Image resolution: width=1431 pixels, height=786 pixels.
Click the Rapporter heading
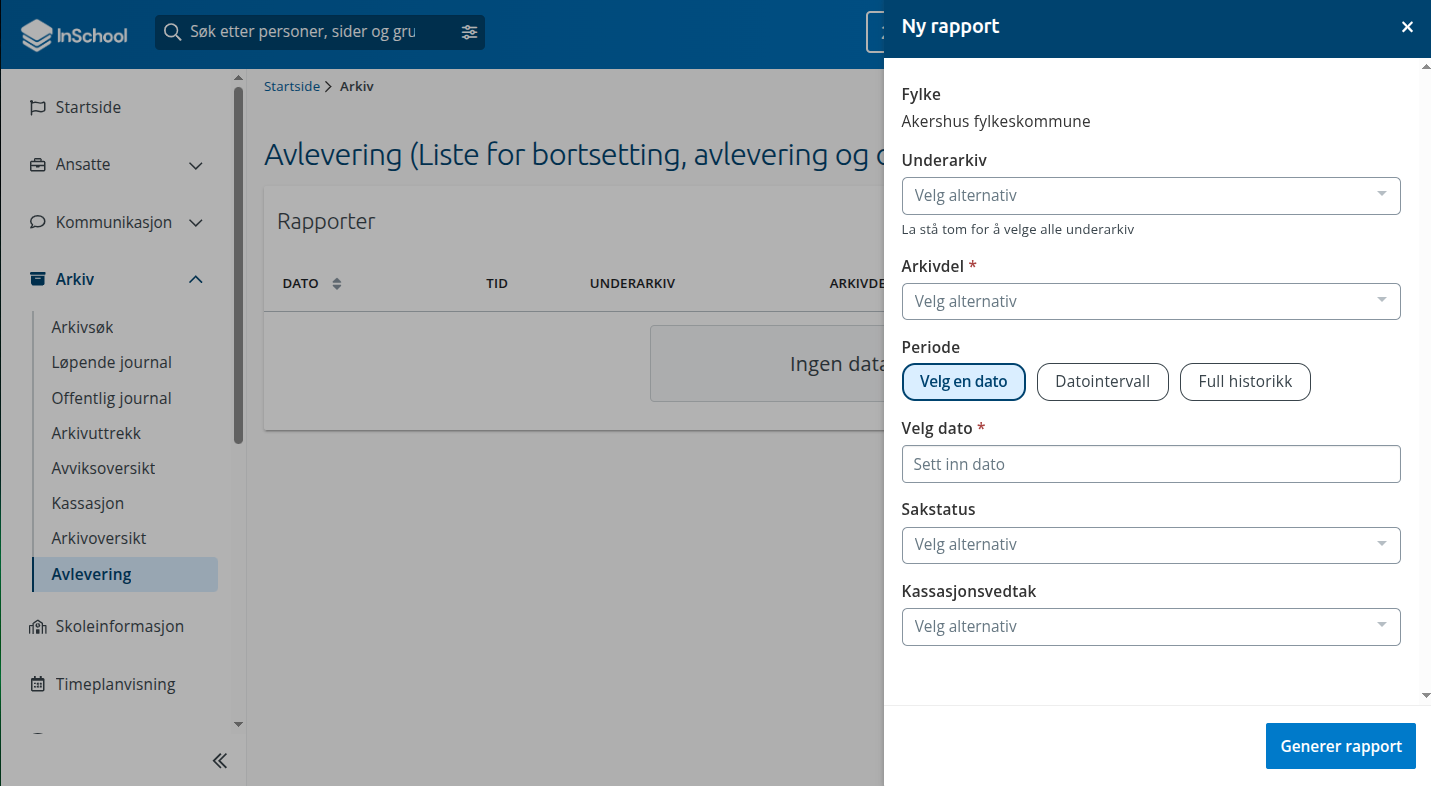[326, 222]
